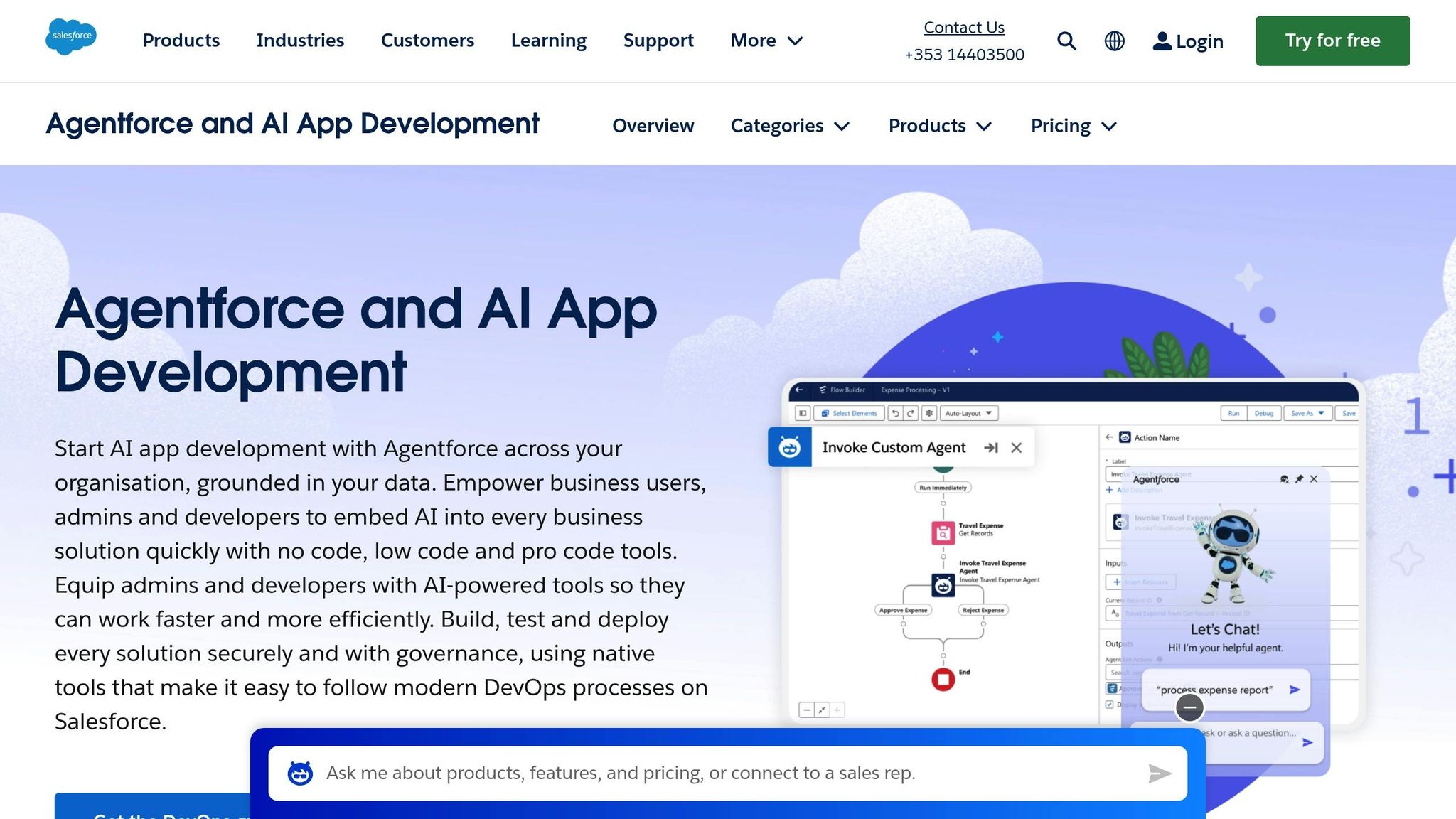1456x819 pixels.
Task: Open the Customers navigation menu
Action: (427, 41)
